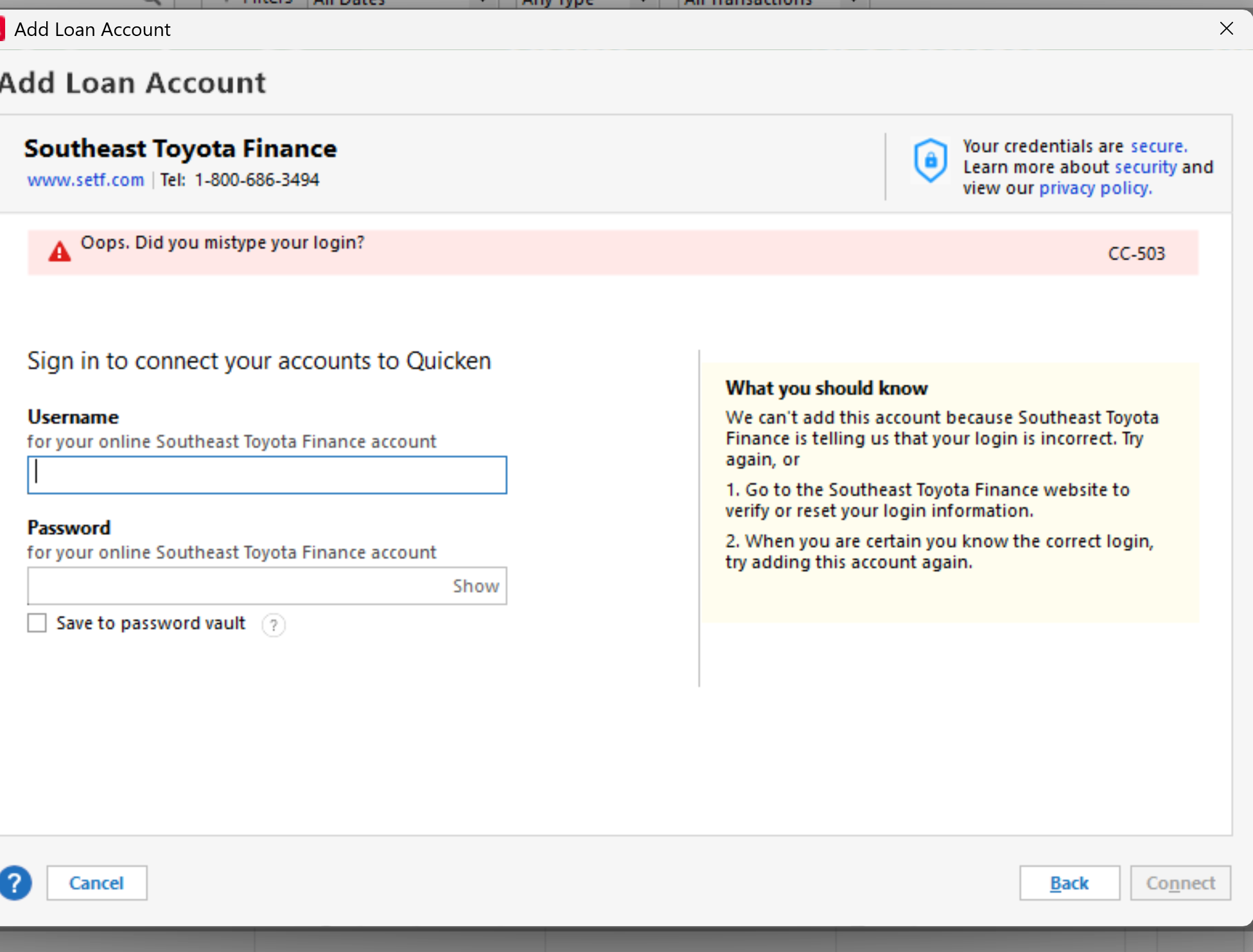Click the blue help question mark icon
Screen dimensions: 1253x952
click(15, 883)
